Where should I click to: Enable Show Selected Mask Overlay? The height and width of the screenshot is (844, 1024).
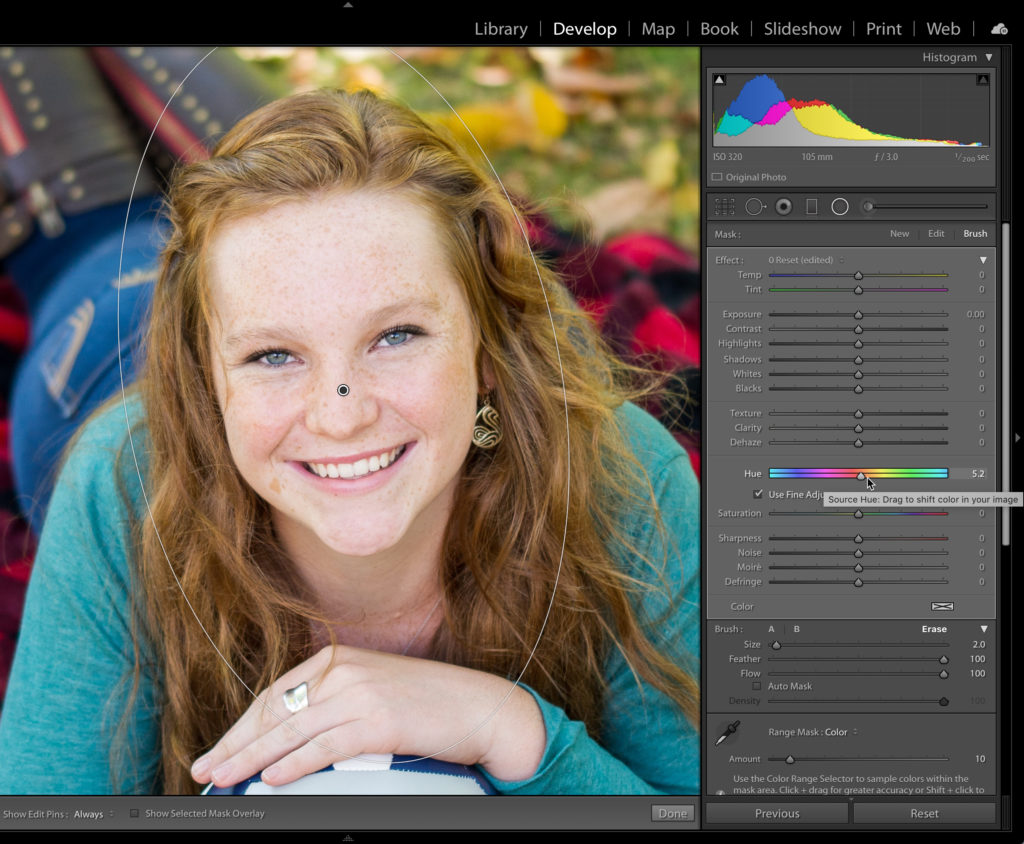[134, 813]
